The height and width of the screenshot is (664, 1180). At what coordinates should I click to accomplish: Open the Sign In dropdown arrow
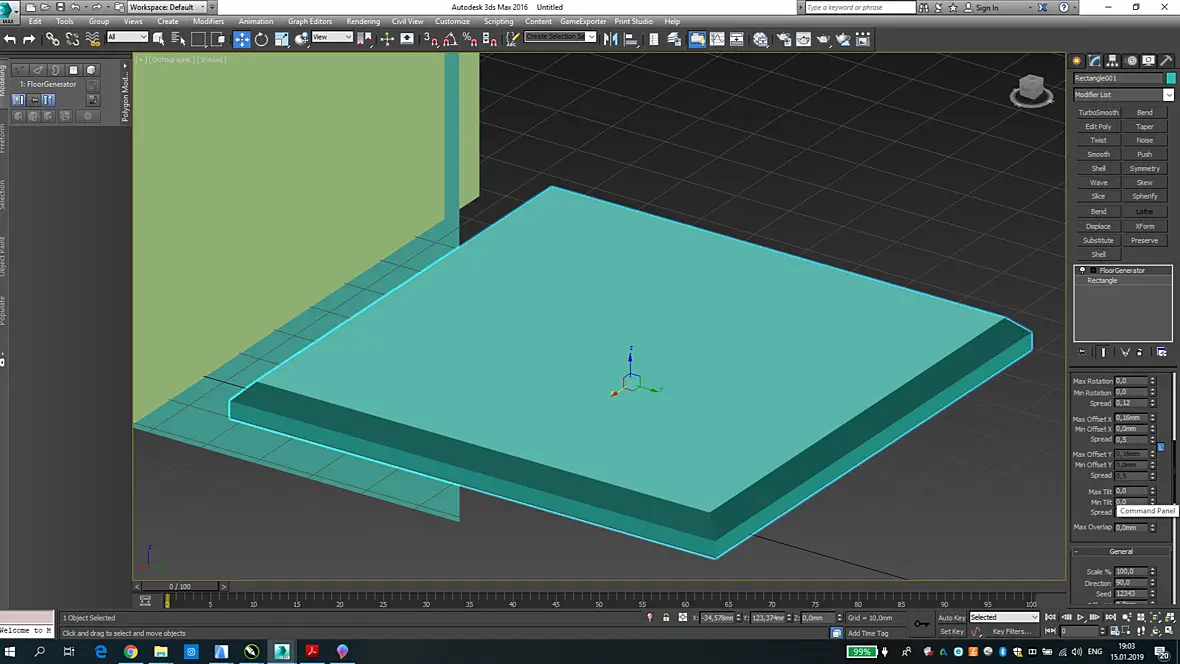1030,8
